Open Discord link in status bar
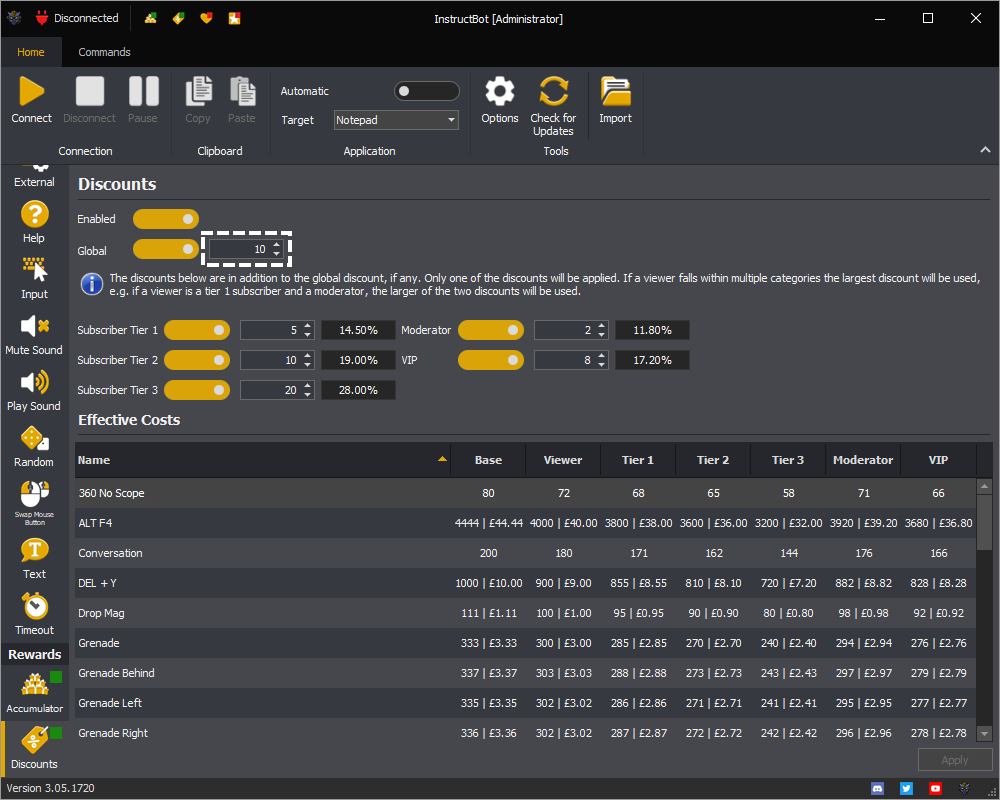Screen dimensions: 1000x800 878,789
